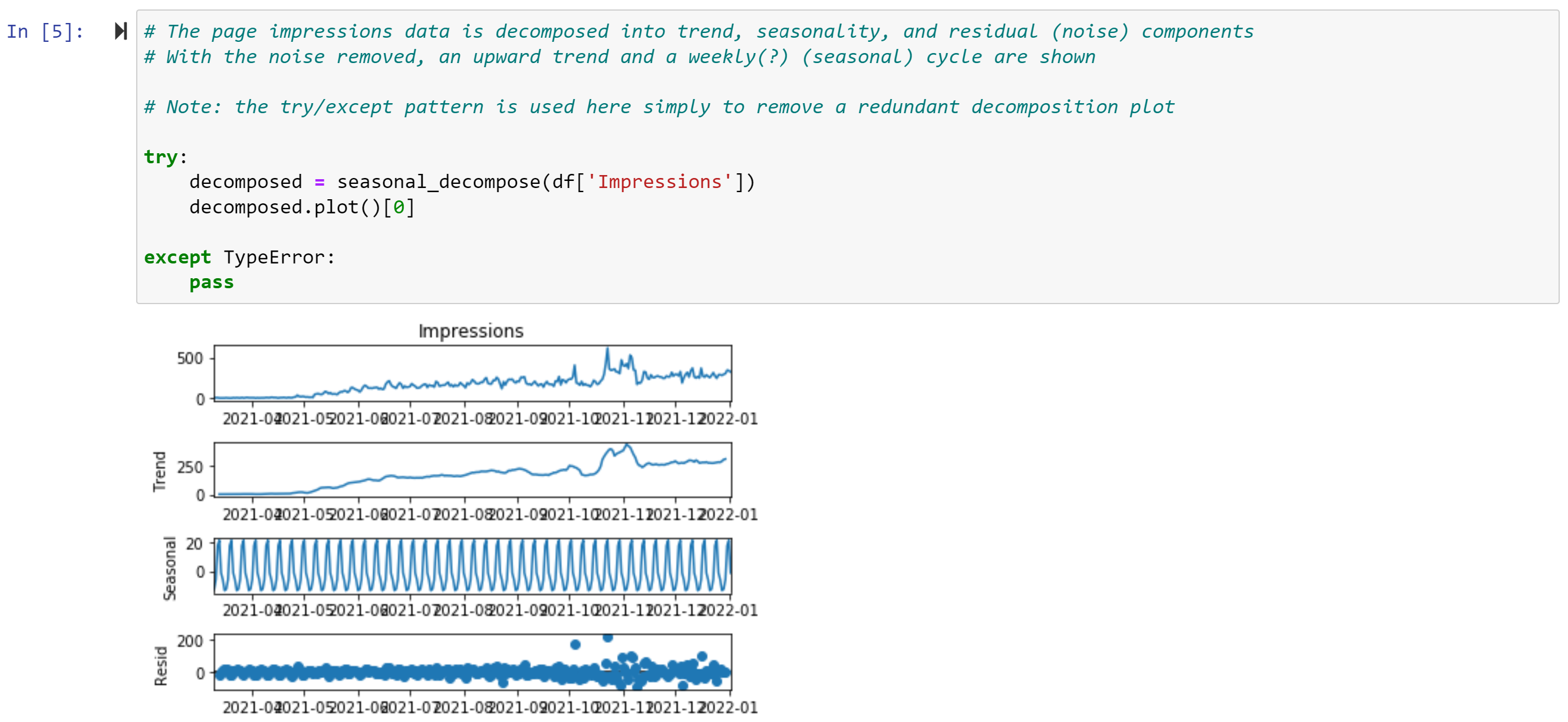Click the 'Impressions' plot title

(470, 331)
